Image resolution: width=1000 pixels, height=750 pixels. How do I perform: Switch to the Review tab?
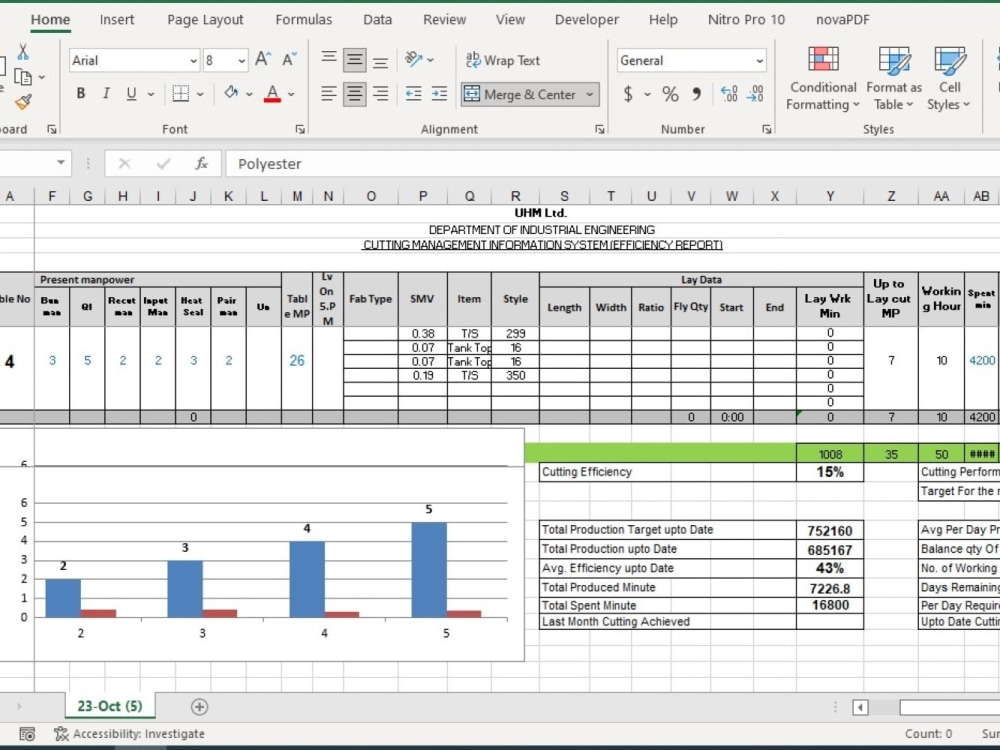445,20
